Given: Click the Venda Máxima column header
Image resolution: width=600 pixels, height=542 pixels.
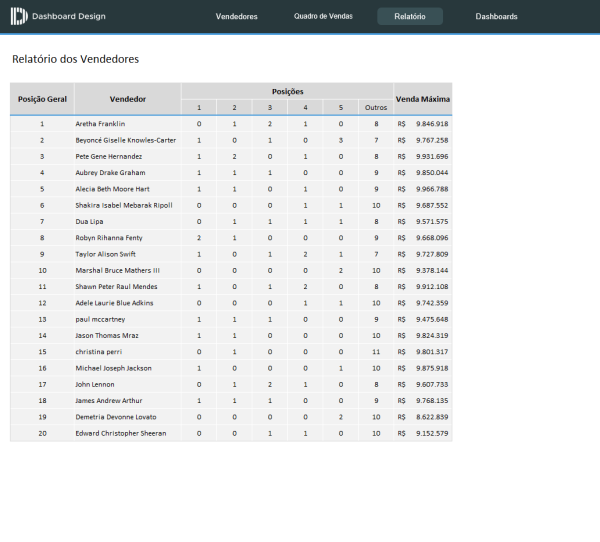Looking at the screenshot, I should point(423,99).
